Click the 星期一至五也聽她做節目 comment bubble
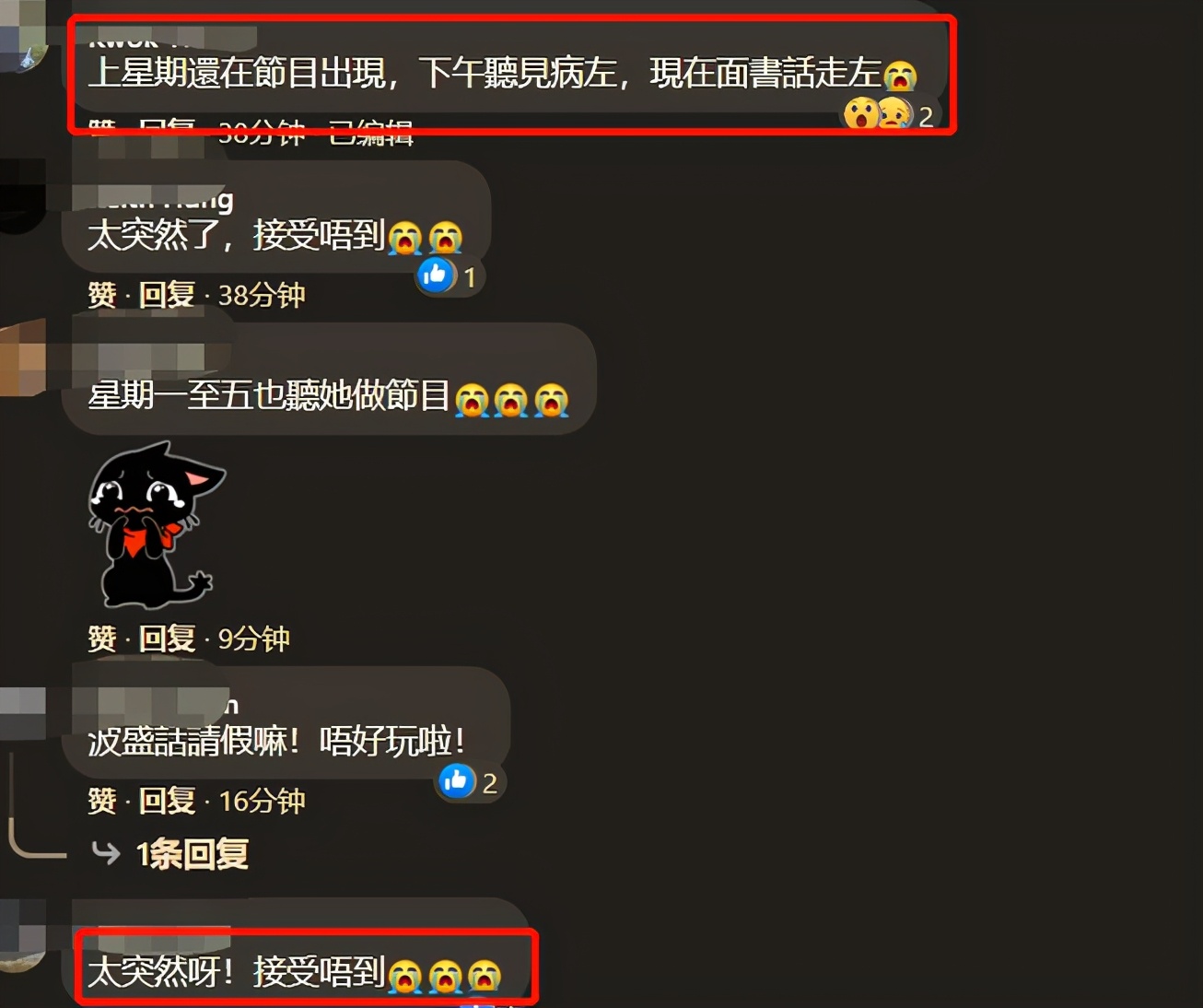The width and height of the screenshot is (1203, 1008). click(329, 380)
